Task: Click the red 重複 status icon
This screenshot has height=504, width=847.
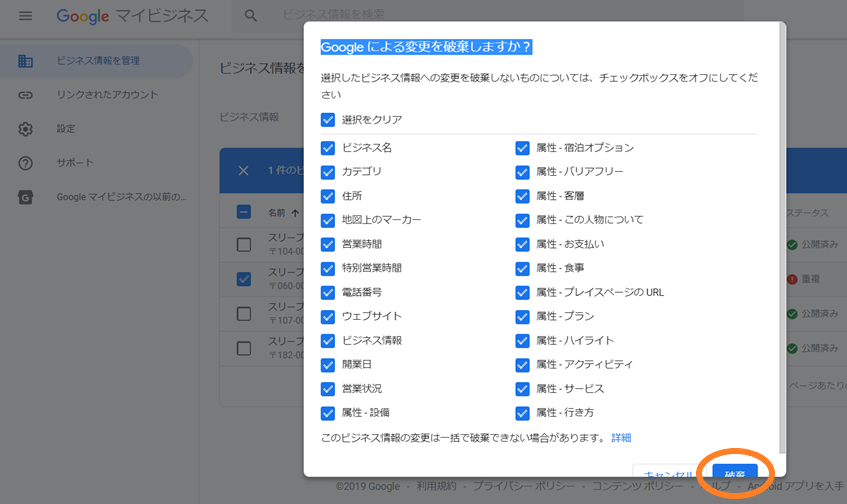Action: coord(792,279)
